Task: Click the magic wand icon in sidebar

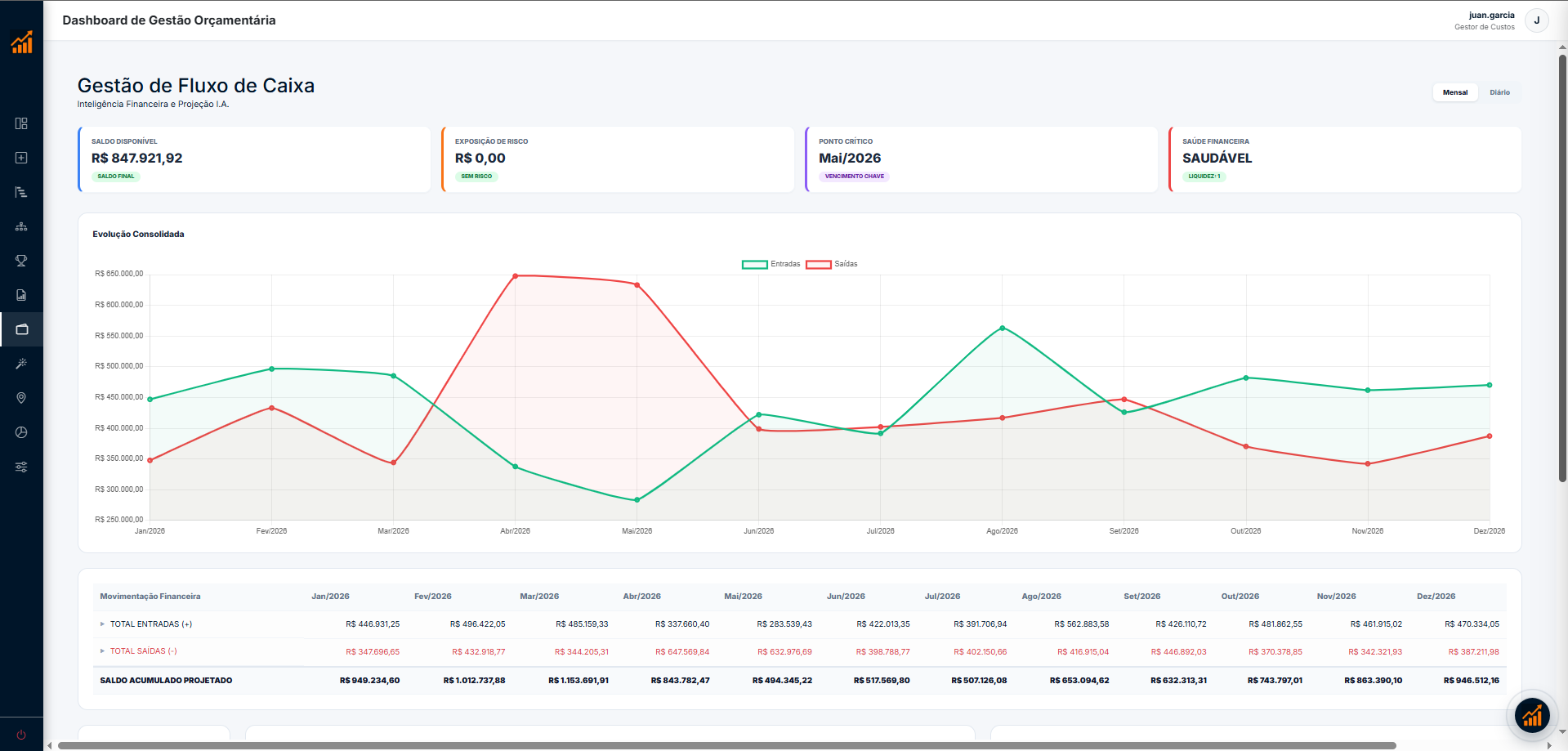Action: [x=21, y=364]
